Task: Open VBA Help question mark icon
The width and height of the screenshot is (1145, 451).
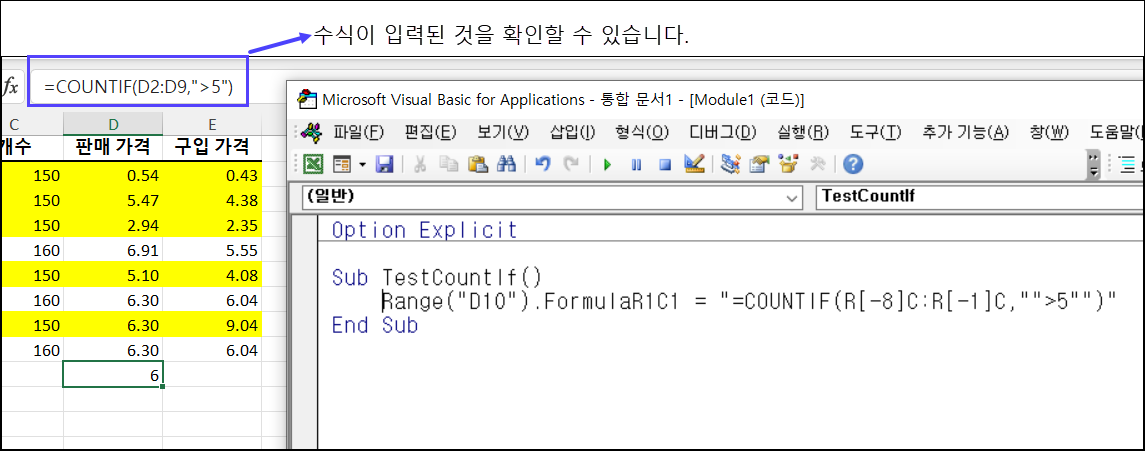Action: coord(853,165)
